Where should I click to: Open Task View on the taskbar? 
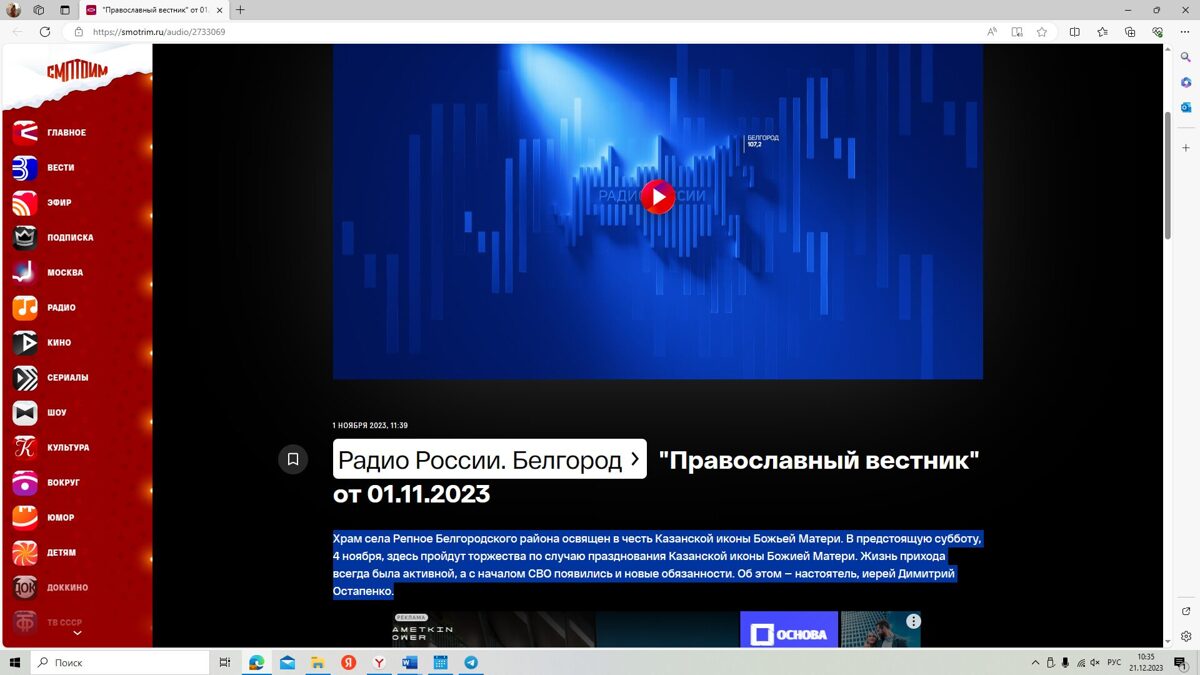pyautogui.click(x=225, y=663)
